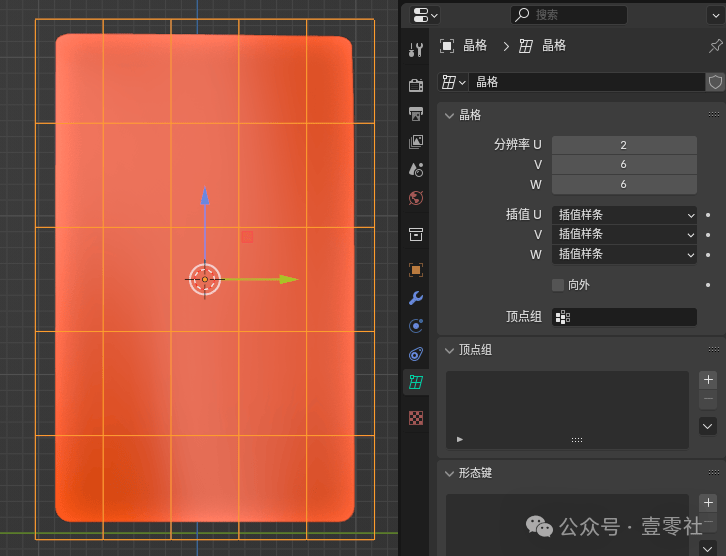726x556 pixels.
Task: Open the Output properties tab
Action: pyautogui.click(x=416, y=113)
